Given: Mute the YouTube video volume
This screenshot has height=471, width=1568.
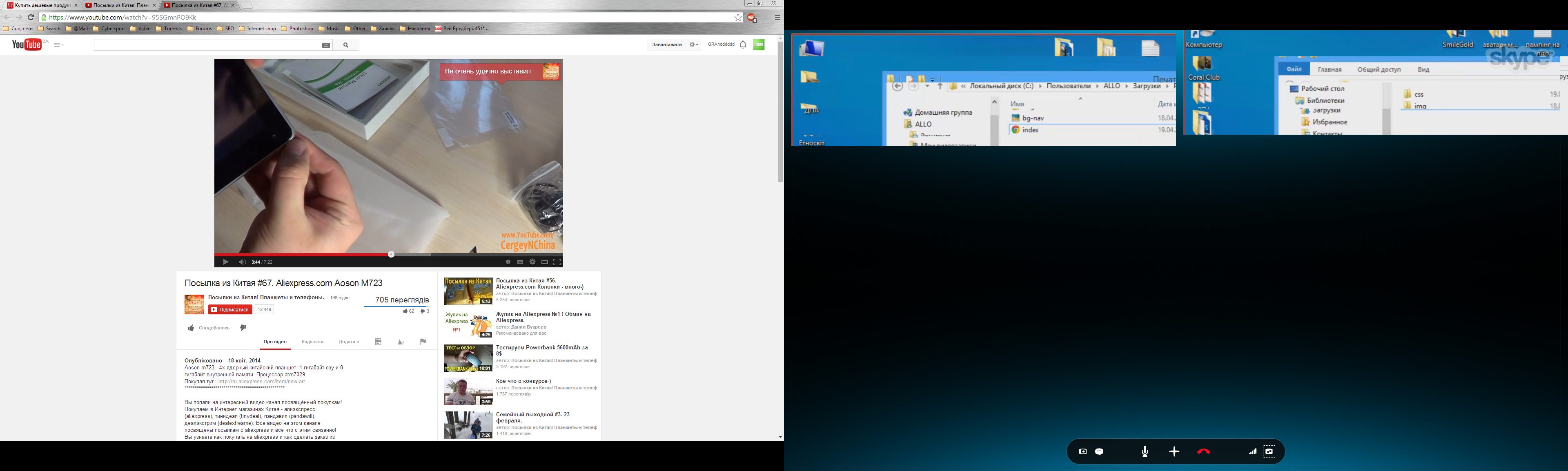Looking at the screenshot, I should 242,262.
